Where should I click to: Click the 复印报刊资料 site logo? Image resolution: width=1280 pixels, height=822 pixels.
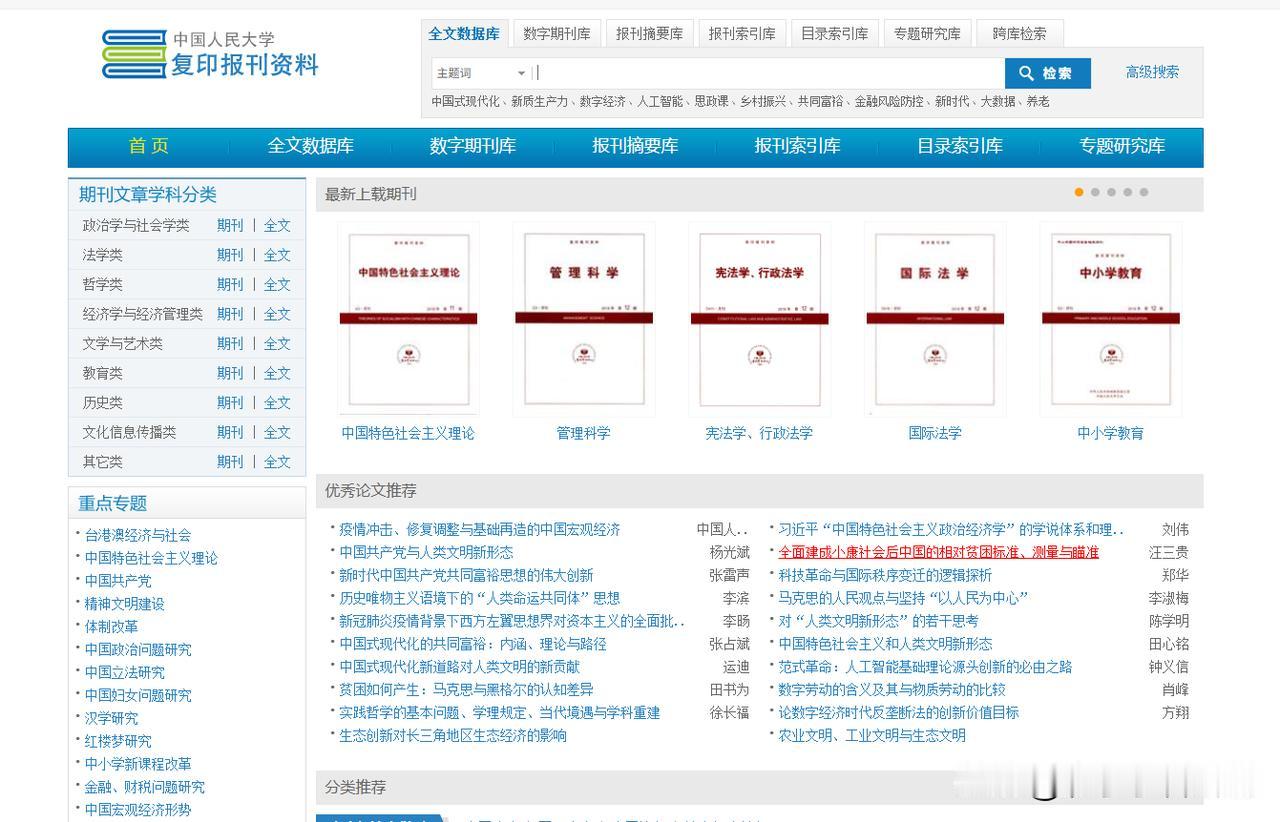point(210,55)
